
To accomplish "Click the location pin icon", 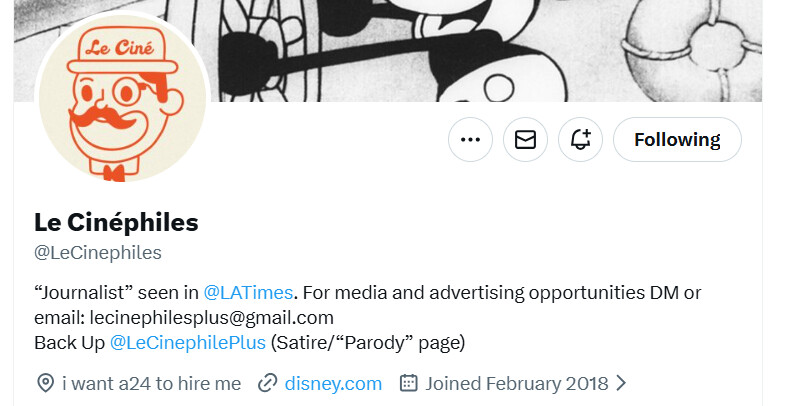I will pyautogui.click(x=45, y=383).
